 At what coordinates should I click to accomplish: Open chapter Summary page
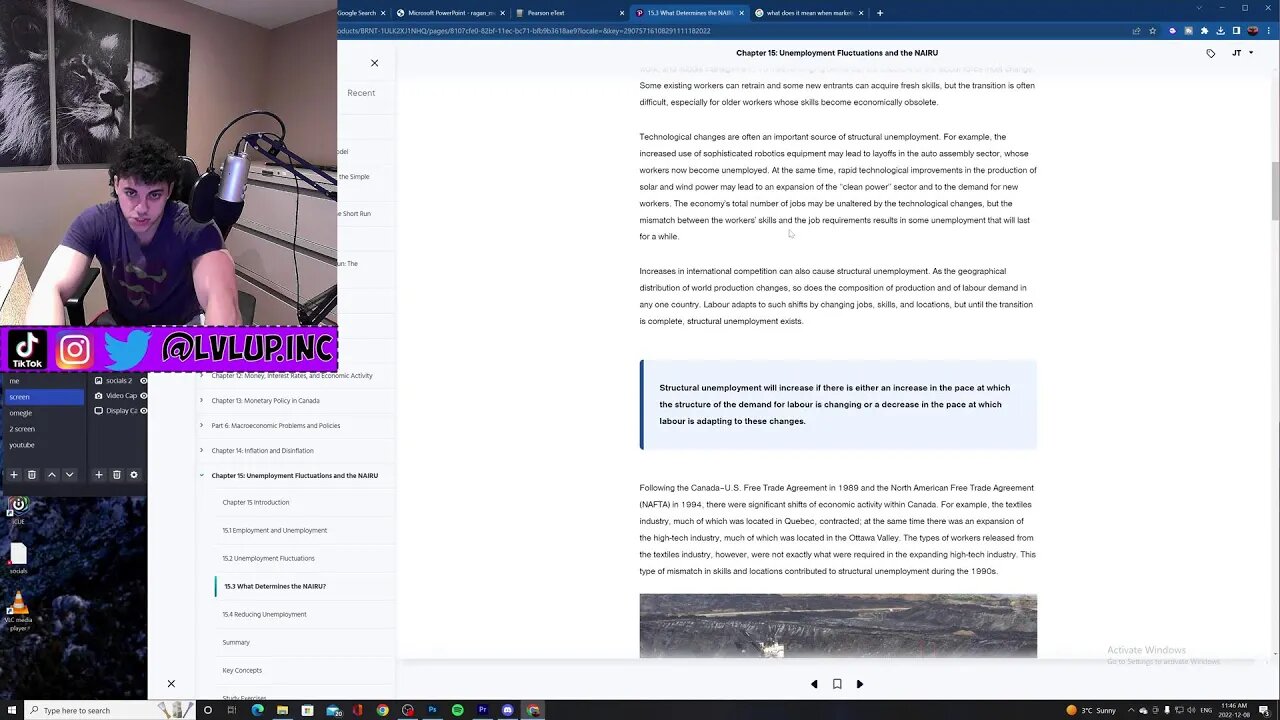coord(236,643)
